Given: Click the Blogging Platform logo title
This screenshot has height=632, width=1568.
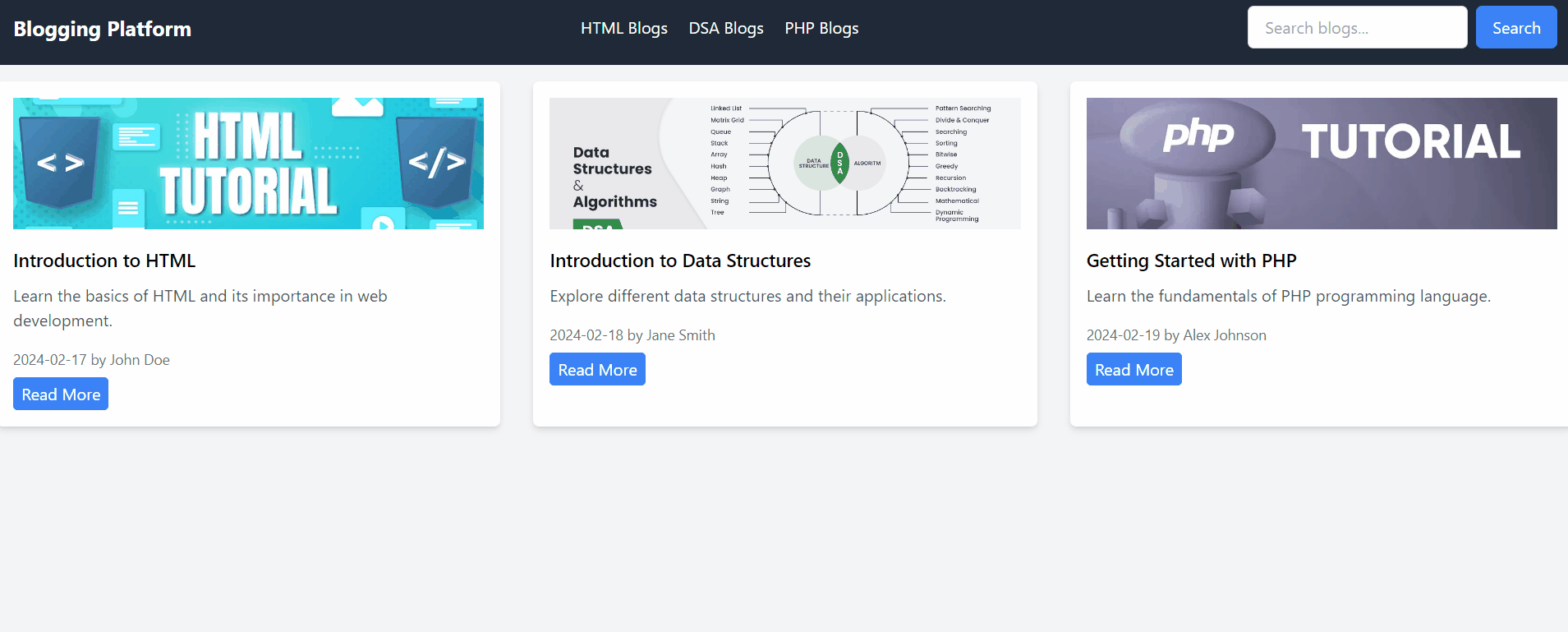Looking at the screenshot, I should tap(102, 30).
